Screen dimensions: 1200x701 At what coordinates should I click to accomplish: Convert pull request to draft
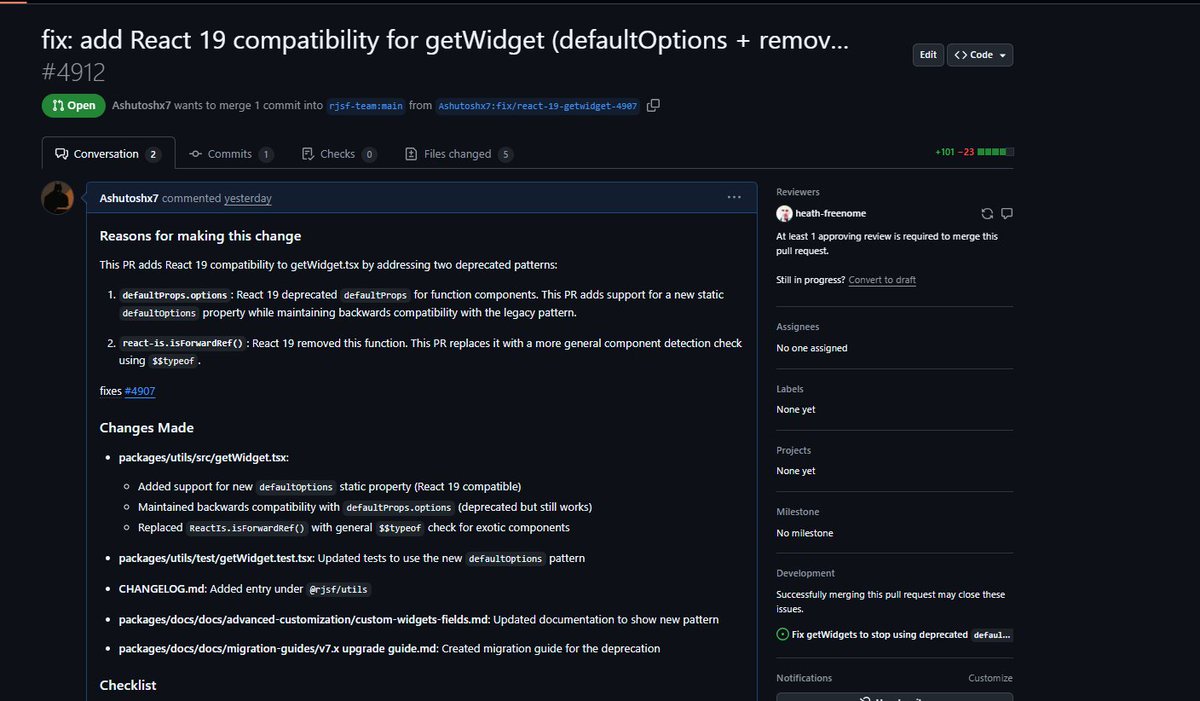pos(882,280)
